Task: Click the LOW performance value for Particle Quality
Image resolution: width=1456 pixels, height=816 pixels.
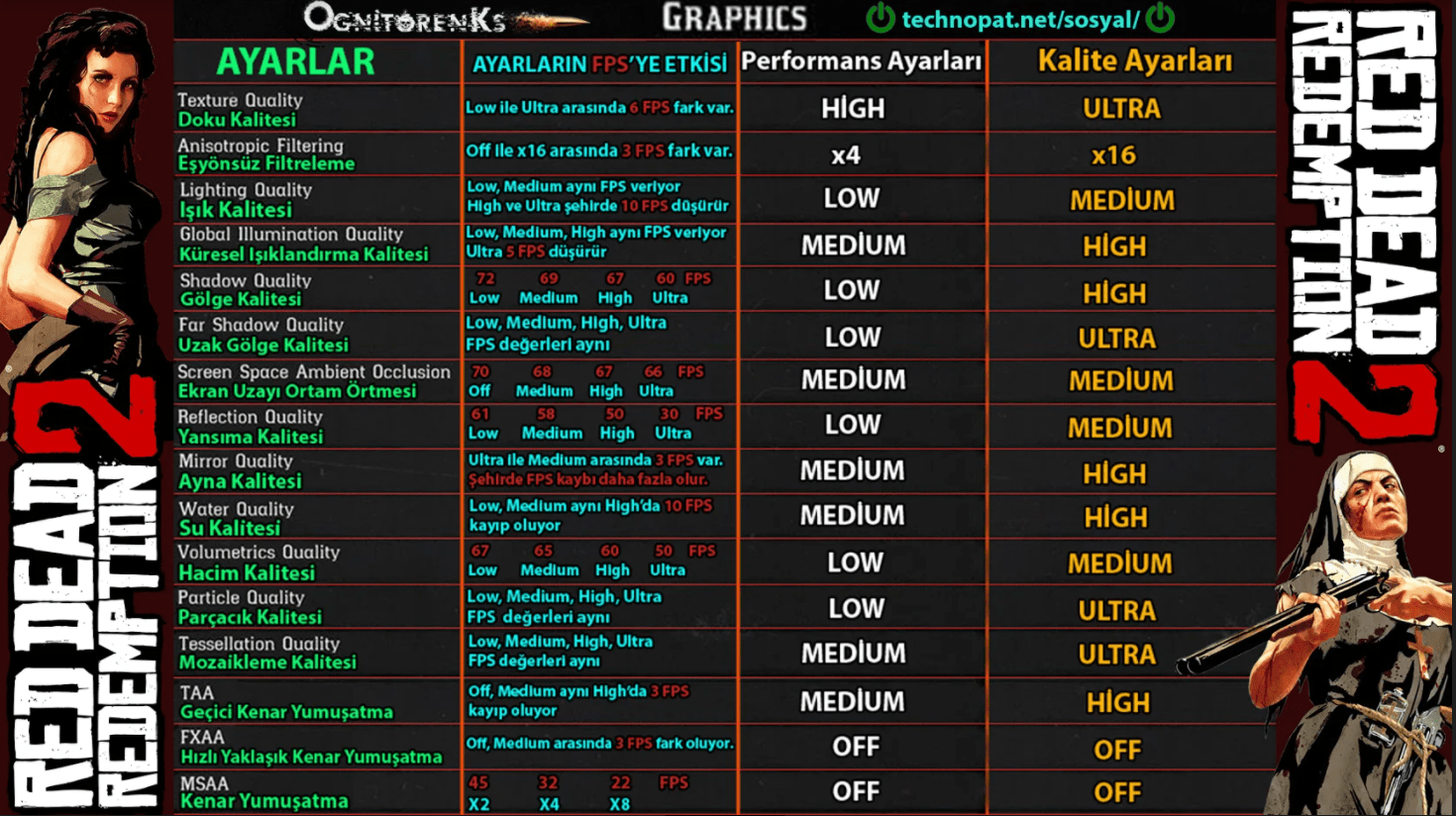Action: (856, 608)
